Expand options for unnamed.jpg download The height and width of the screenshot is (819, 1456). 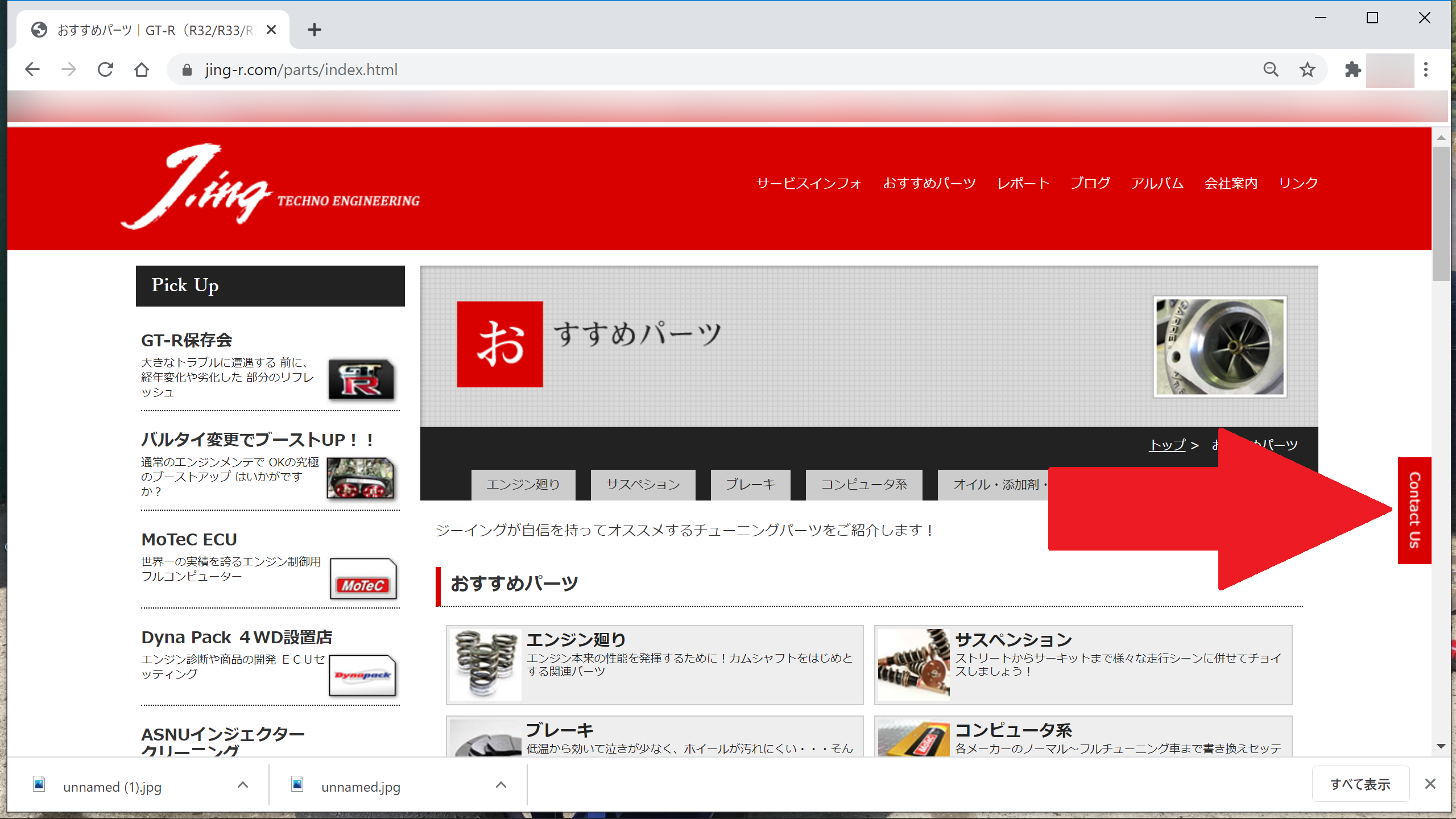500,785
